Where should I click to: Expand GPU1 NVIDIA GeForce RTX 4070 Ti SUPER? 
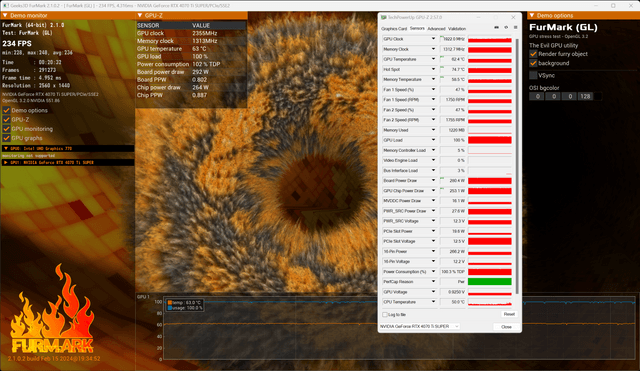click(6, 162)
